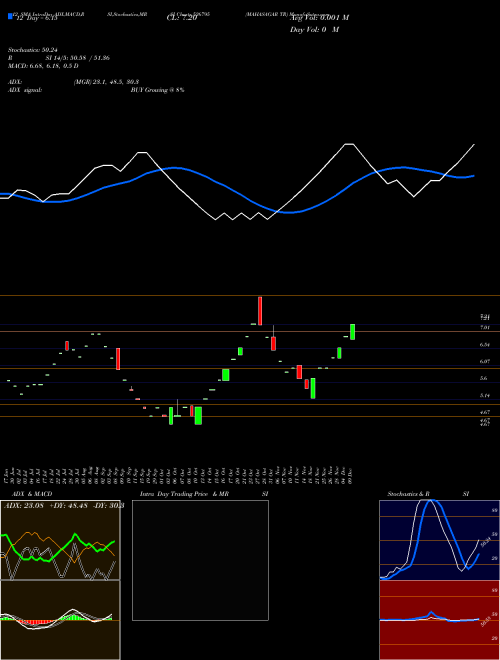Click the '5.6' price axis label
Screen dimensions: 500x660
pyautogui.click(x=484, y=378)
